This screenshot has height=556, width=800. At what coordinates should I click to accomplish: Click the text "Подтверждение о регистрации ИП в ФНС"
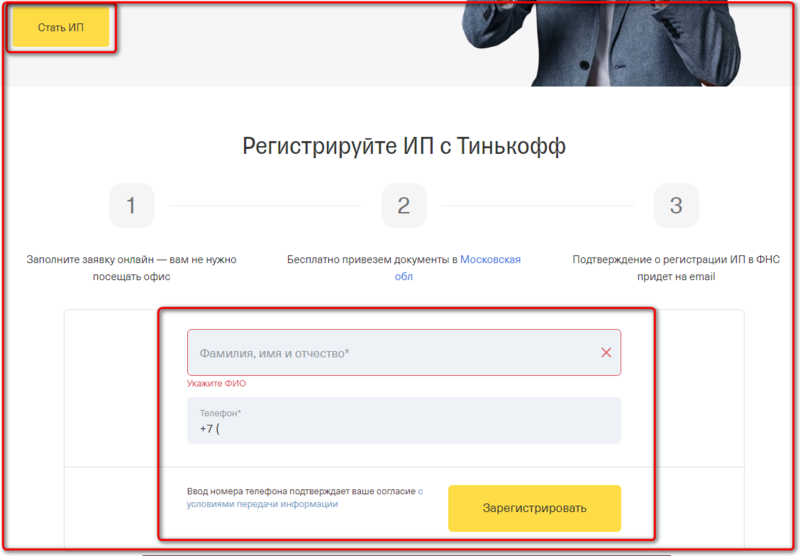point(676,260)
